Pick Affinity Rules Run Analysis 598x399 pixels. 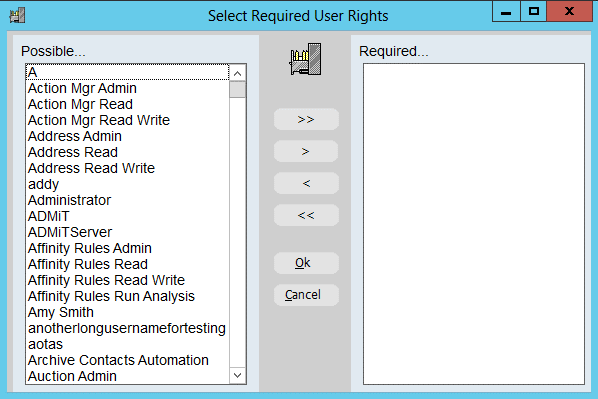coord(128,296)
